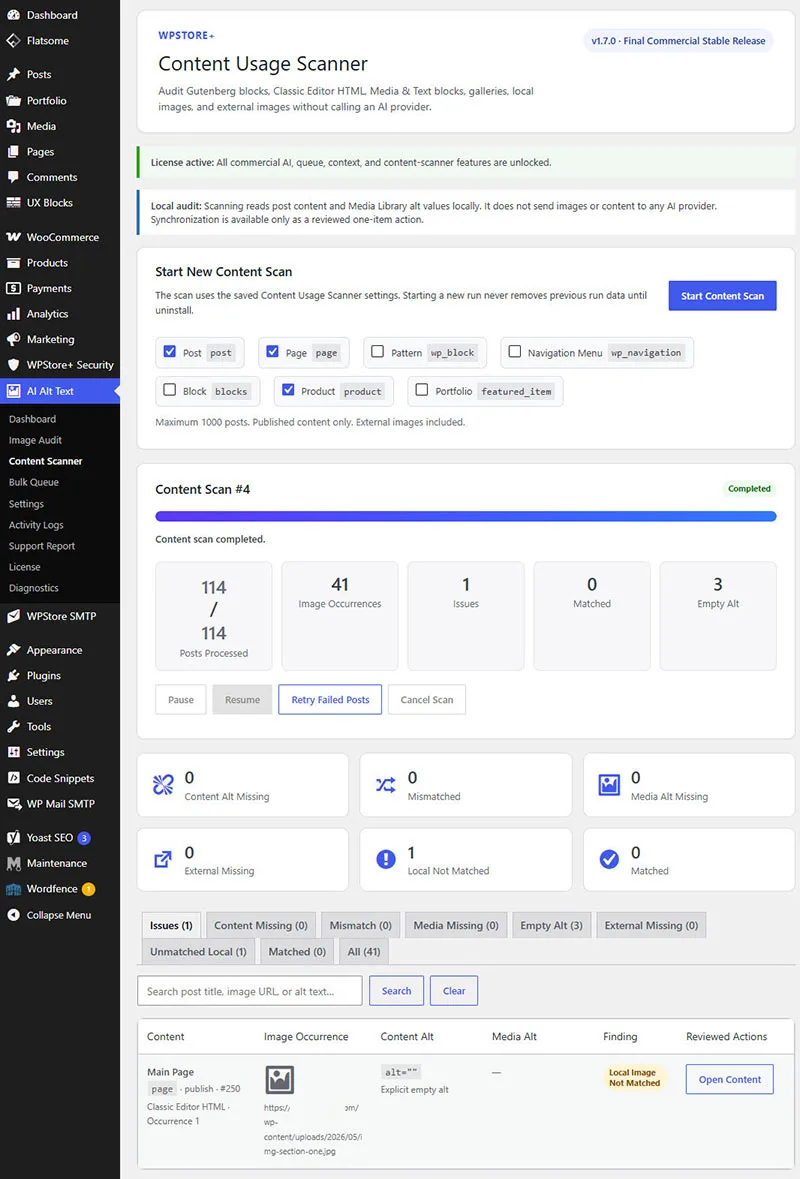Enable the Pattern wp_block checkbox
The height and width of the screenshot is (1179, 800).
pyautogui.click(x=377, y=351)
